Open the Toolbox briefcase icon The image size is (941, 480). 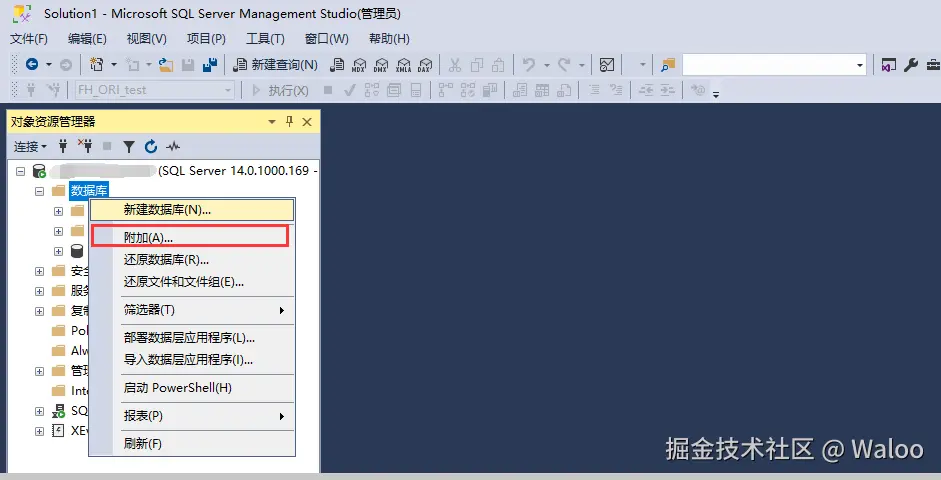coord(933,64)
